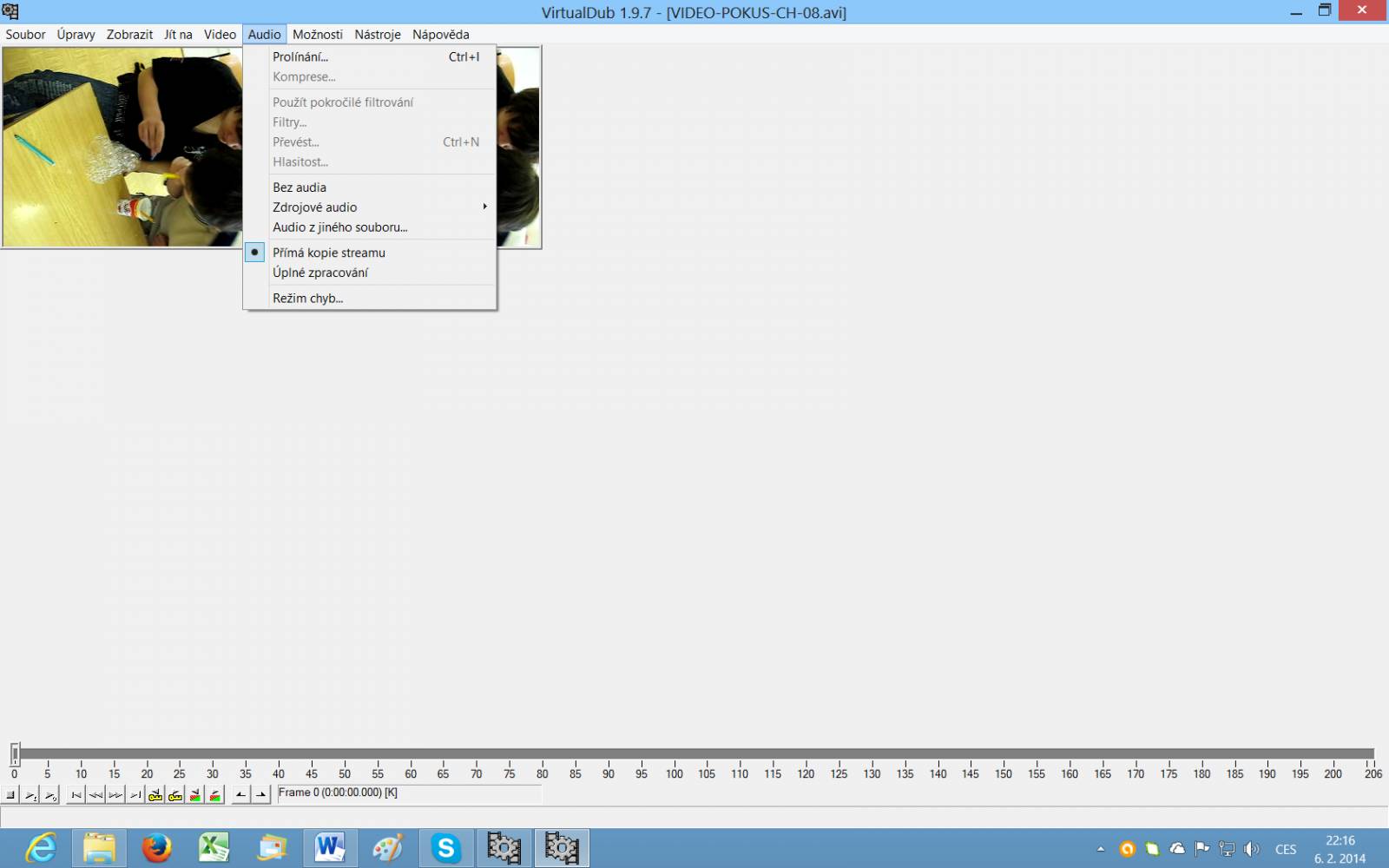Show hidden system tray icons
The width and height of the screenshot is (1389, 868).
[x=1101, y=849]
